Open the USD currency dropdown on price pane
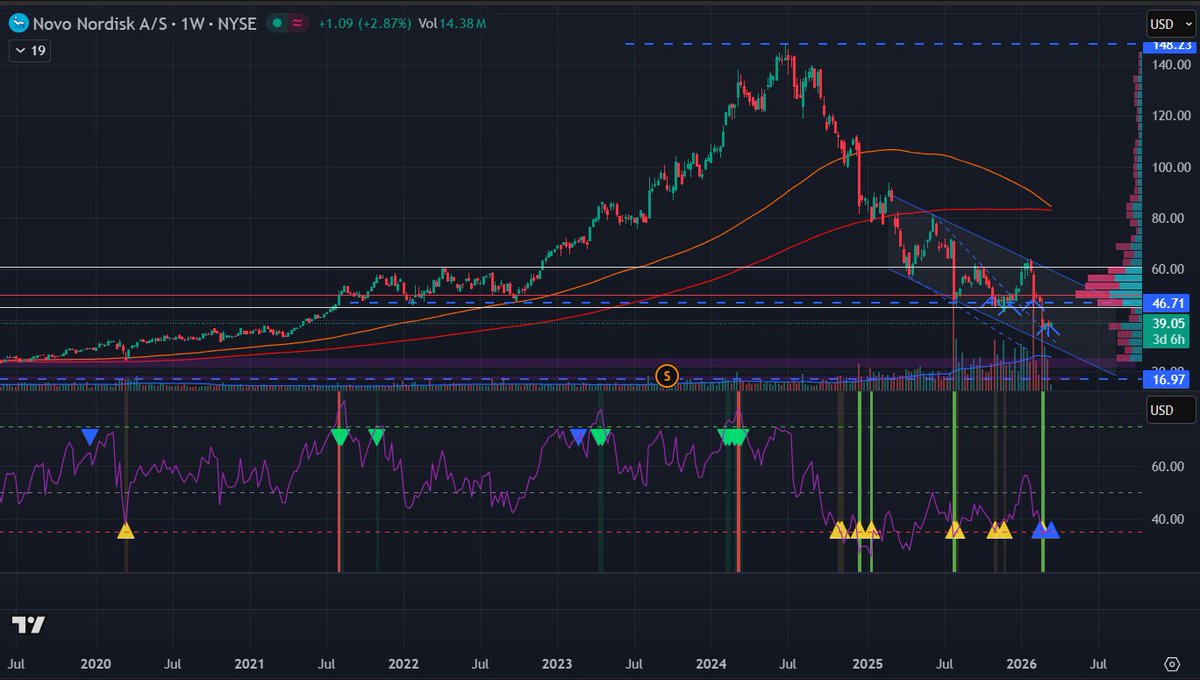 click(x=1169, y=24)
